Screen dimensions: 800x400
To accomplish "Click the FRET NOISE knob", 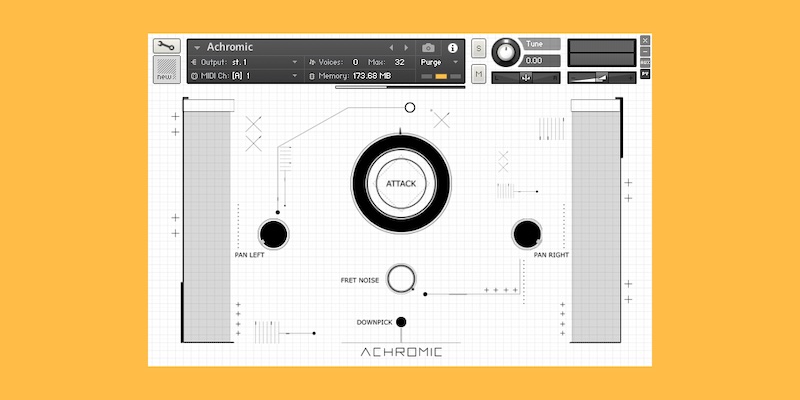I will click(x=401, y=279).
